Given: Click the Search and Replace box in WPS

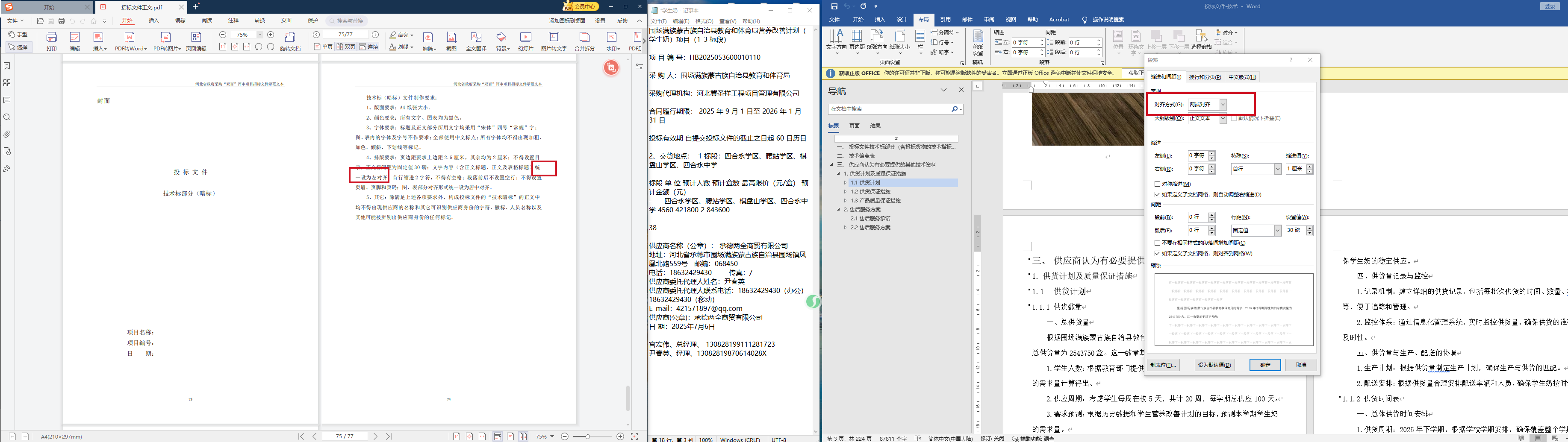Looking at the screenshot, I should coord(347,20).
